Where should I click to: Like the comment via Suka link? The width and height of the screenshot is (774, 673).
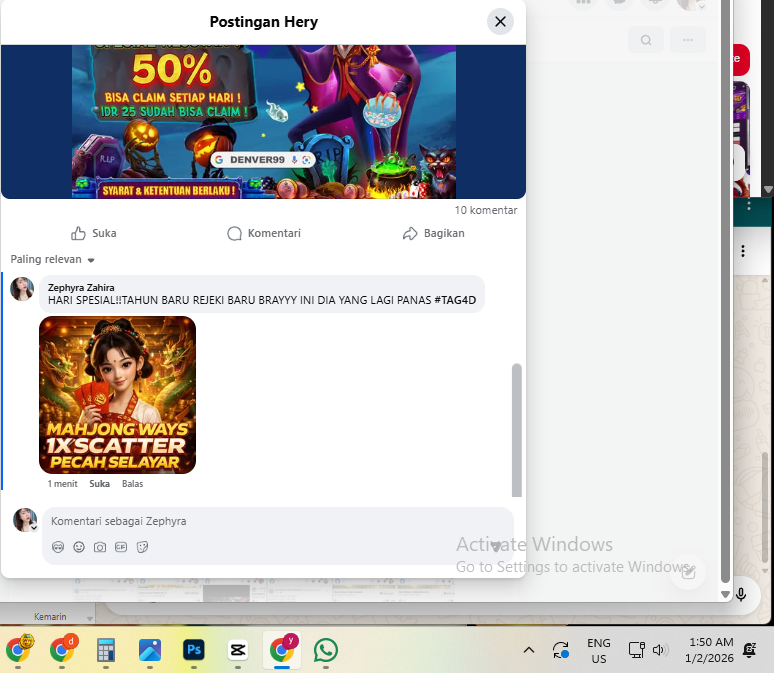tap(99, 484)
